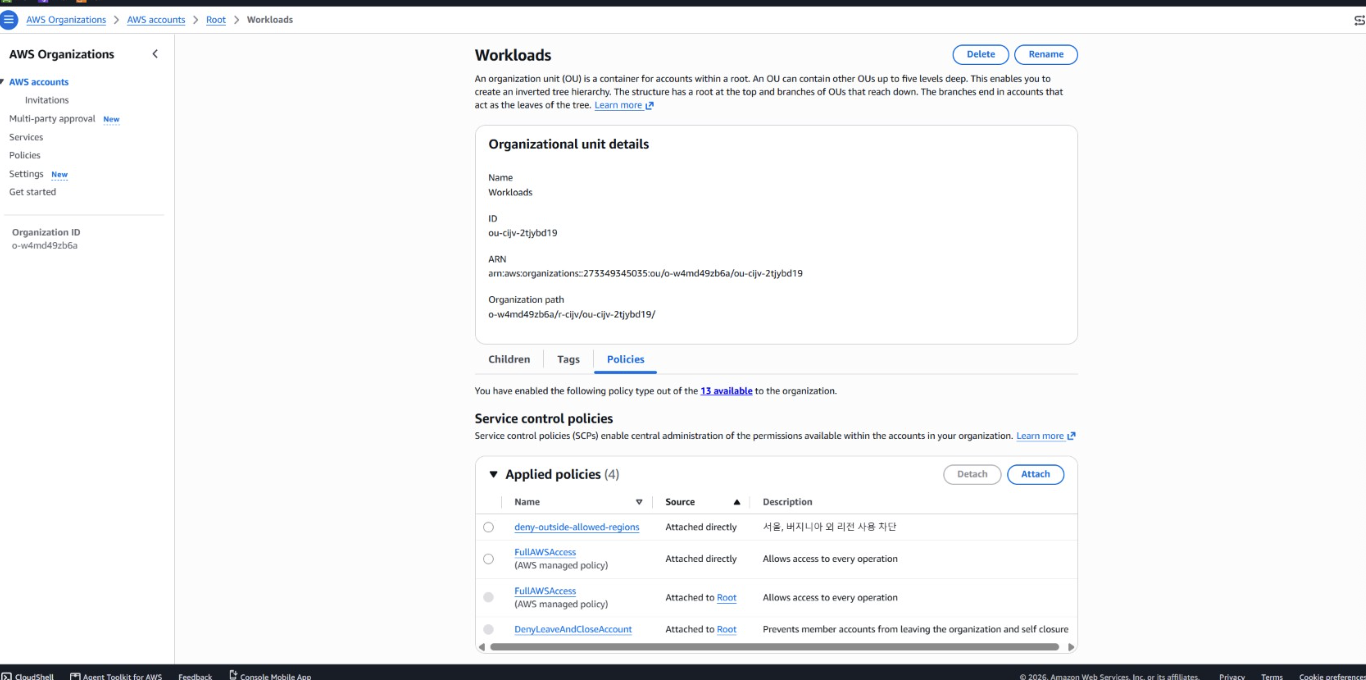Viewport: 1366px width, 680px height.
Task: Click the ARN value text
Action: [645, 273]
